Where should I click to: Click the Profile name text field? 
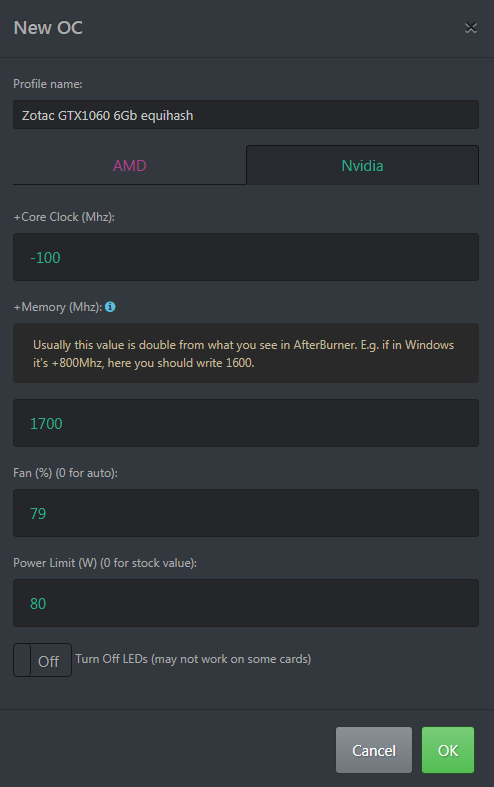[x=246, y=115]
